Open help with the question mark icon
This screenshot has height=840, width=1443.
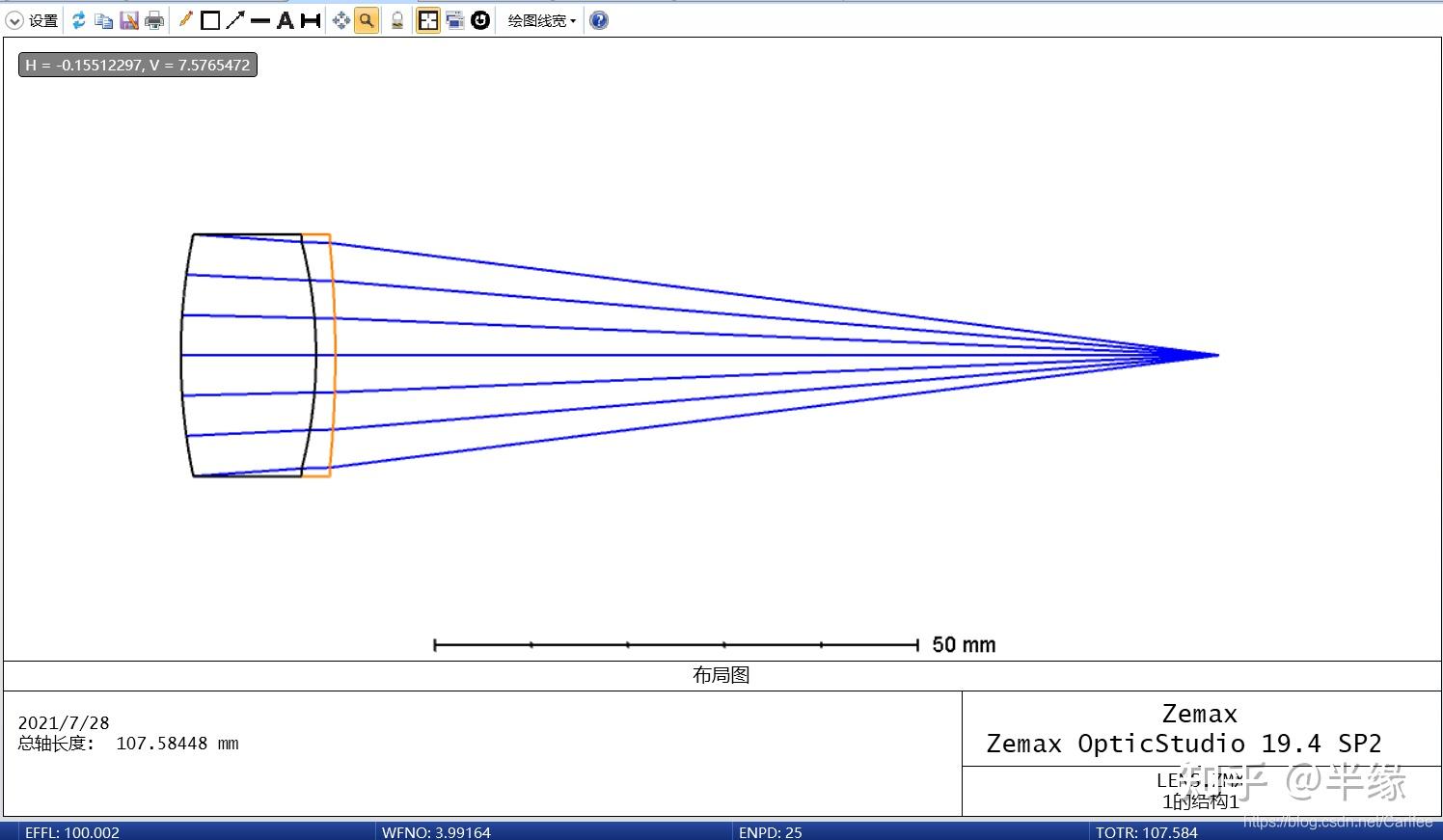[x=599, y=20]
